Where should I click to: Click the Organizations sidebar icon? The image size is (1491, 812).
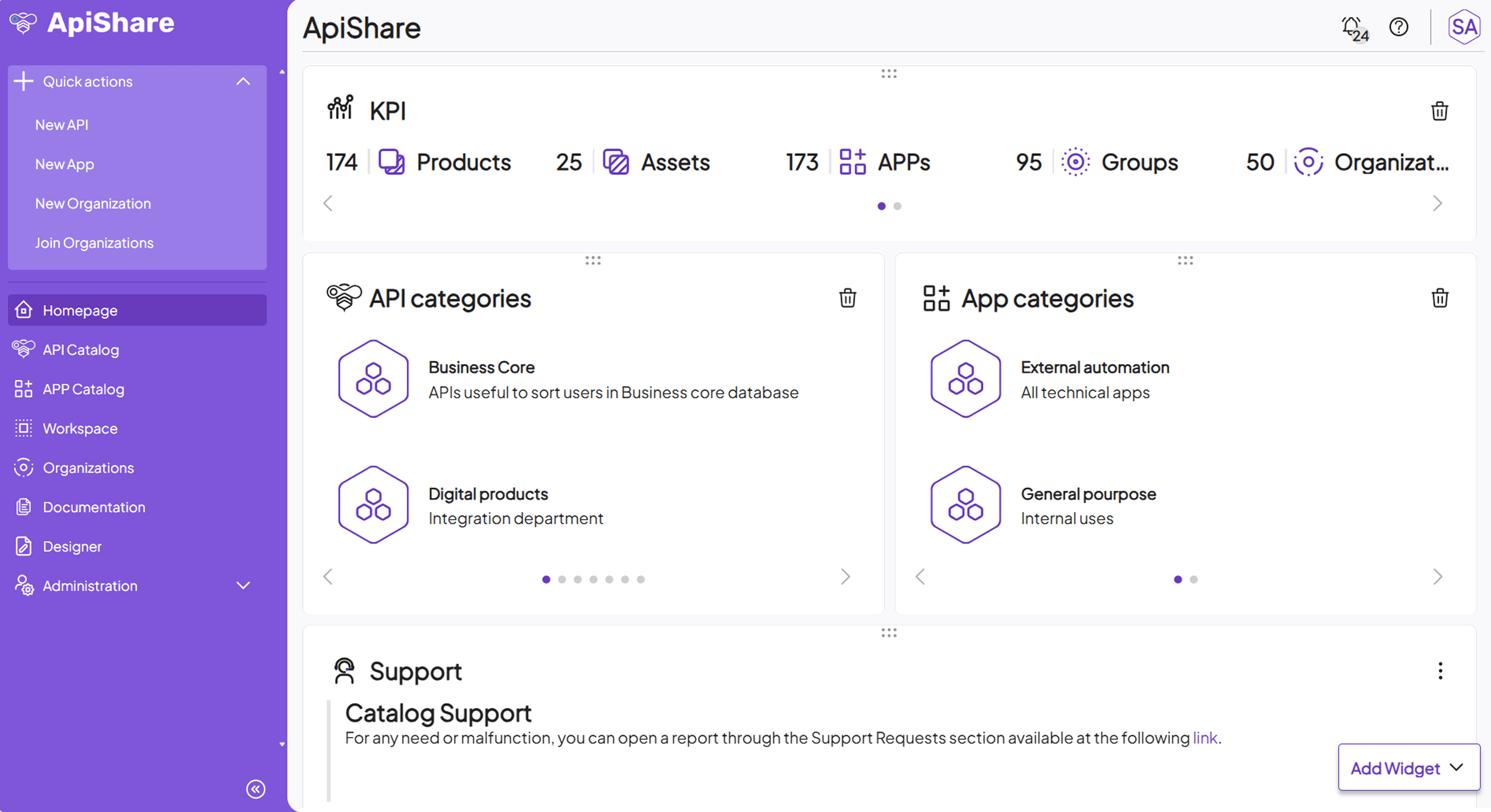pos(23,467)
